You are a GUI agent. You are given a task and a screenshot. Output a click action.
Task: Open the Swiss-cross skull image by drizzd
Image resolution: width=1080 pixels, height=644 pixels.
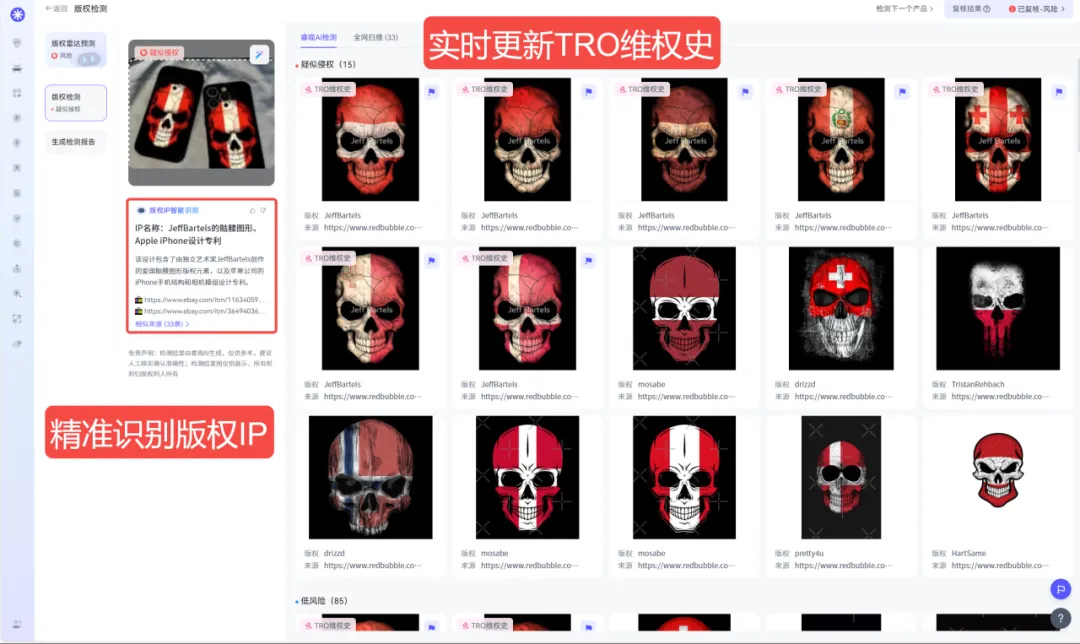point(841,309)
